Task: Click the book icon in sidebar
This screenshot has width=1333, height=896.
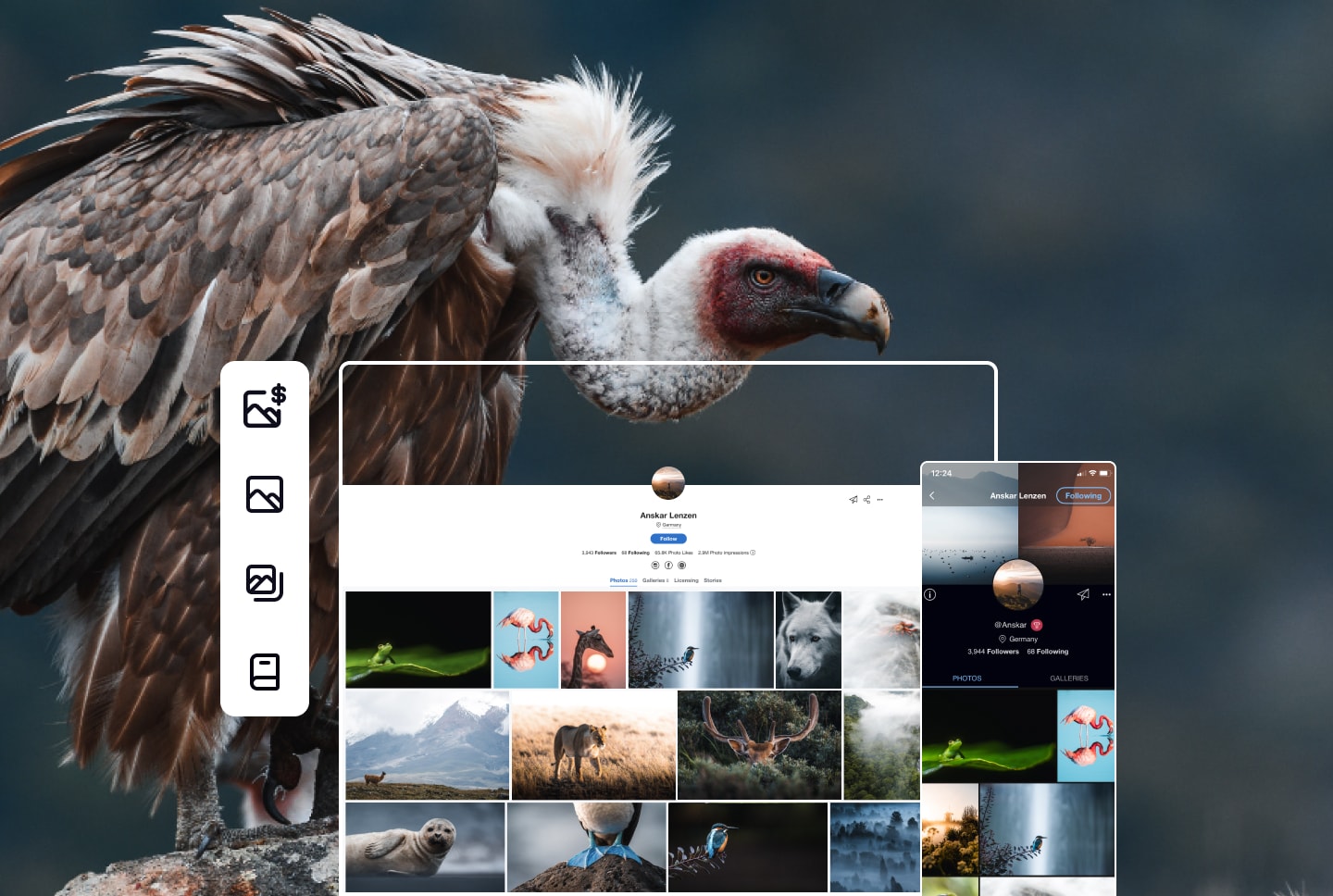Action: 265,672
